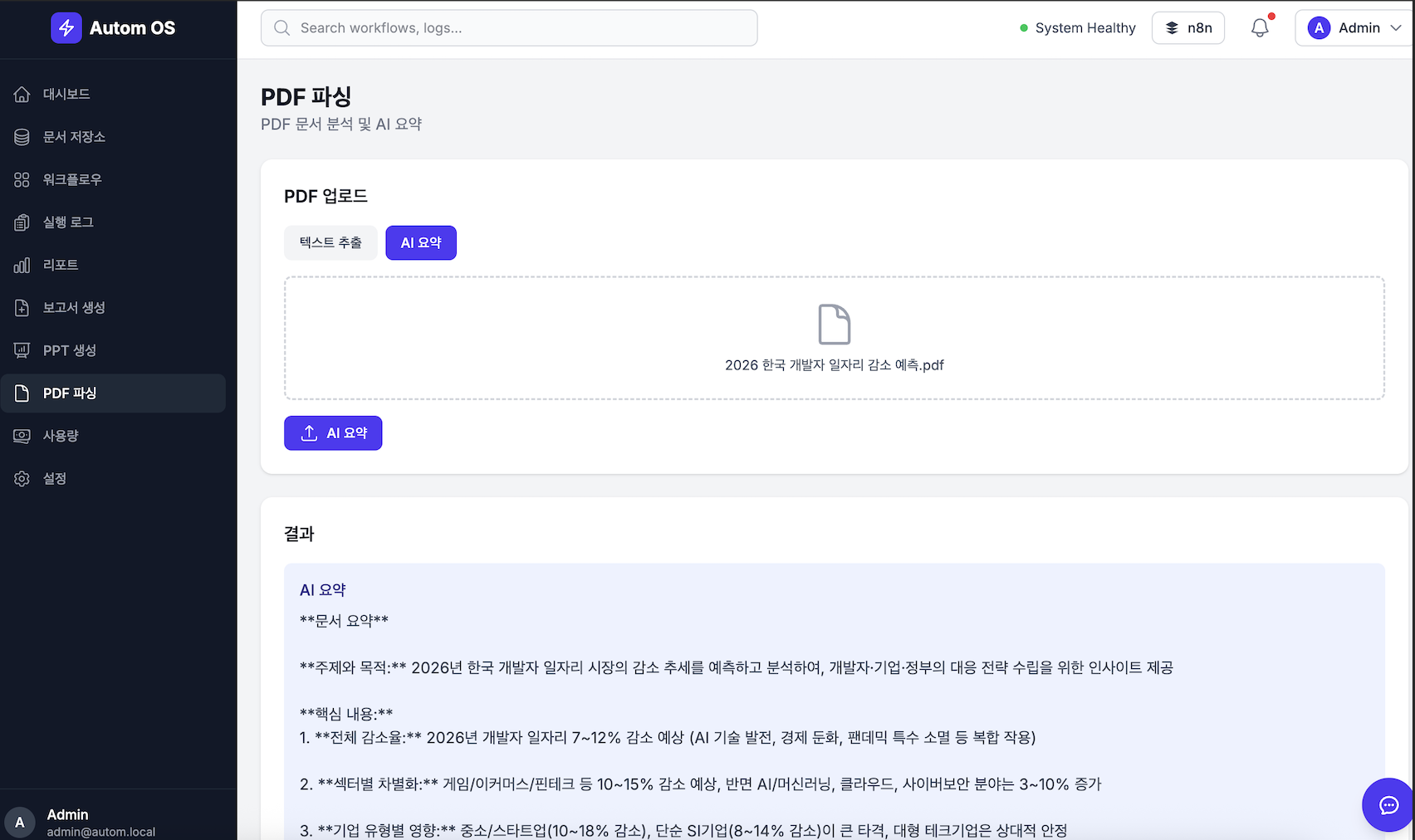Open the n8n engine selector
Screen dimensions: 1415x840
click(1187, 28)
